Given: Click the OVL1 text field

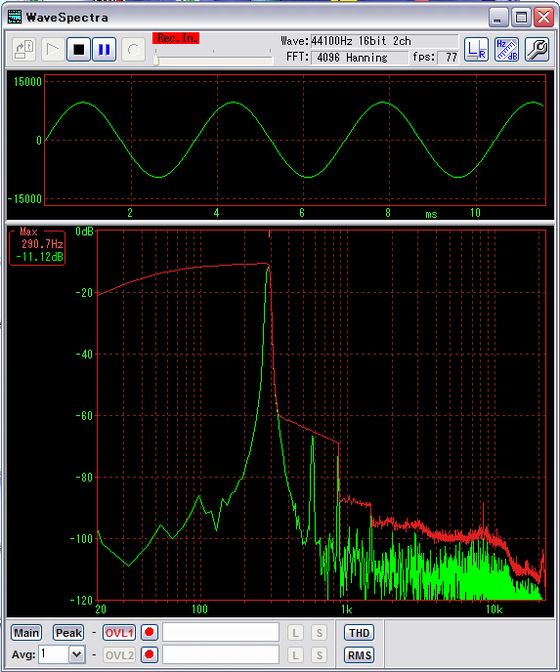Looking at the screenshot, I should point(221,632).
